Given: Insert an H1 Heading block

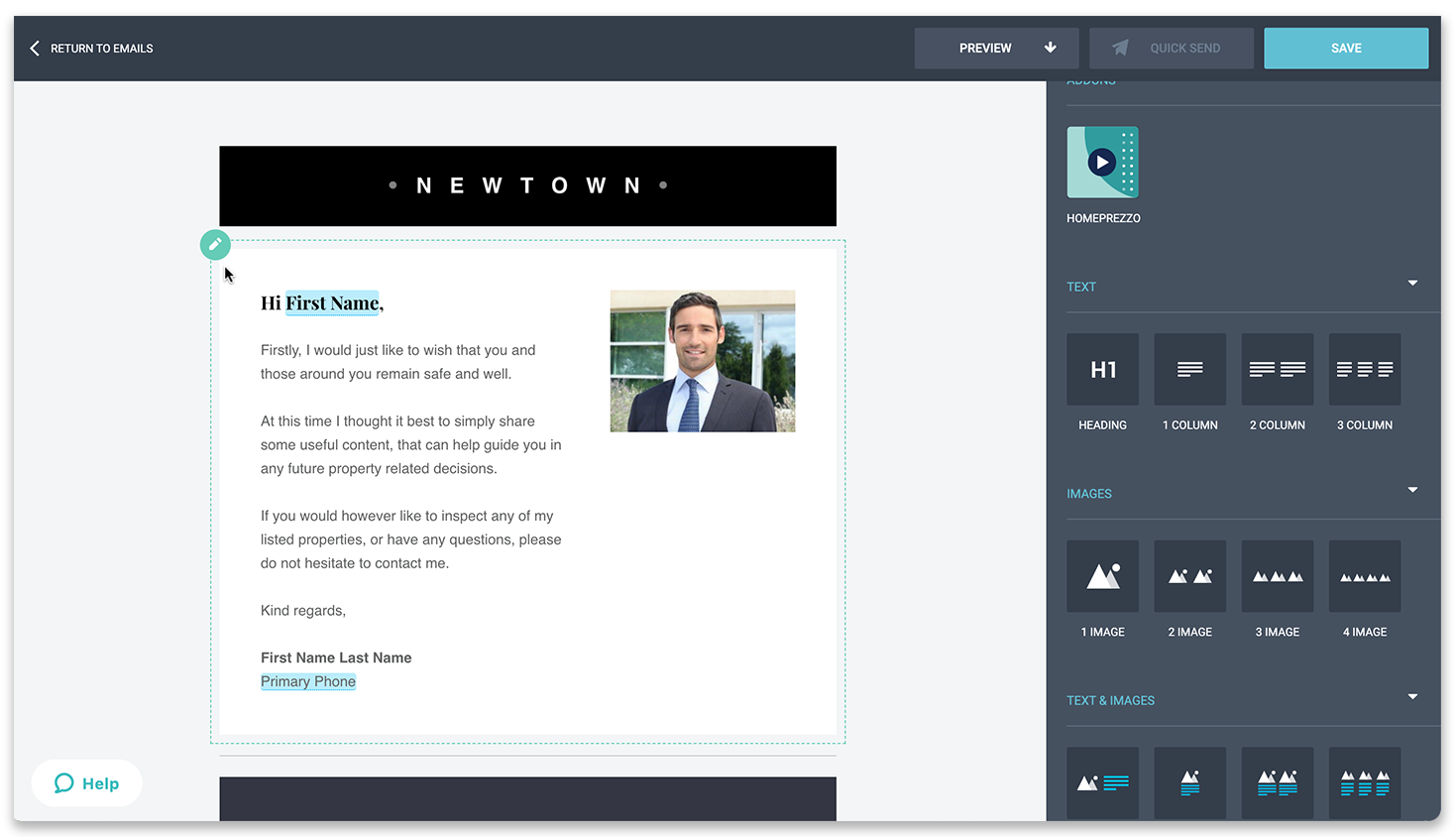Looking at the screenshot, I should pyautogui.click(x=1102, y=369).
